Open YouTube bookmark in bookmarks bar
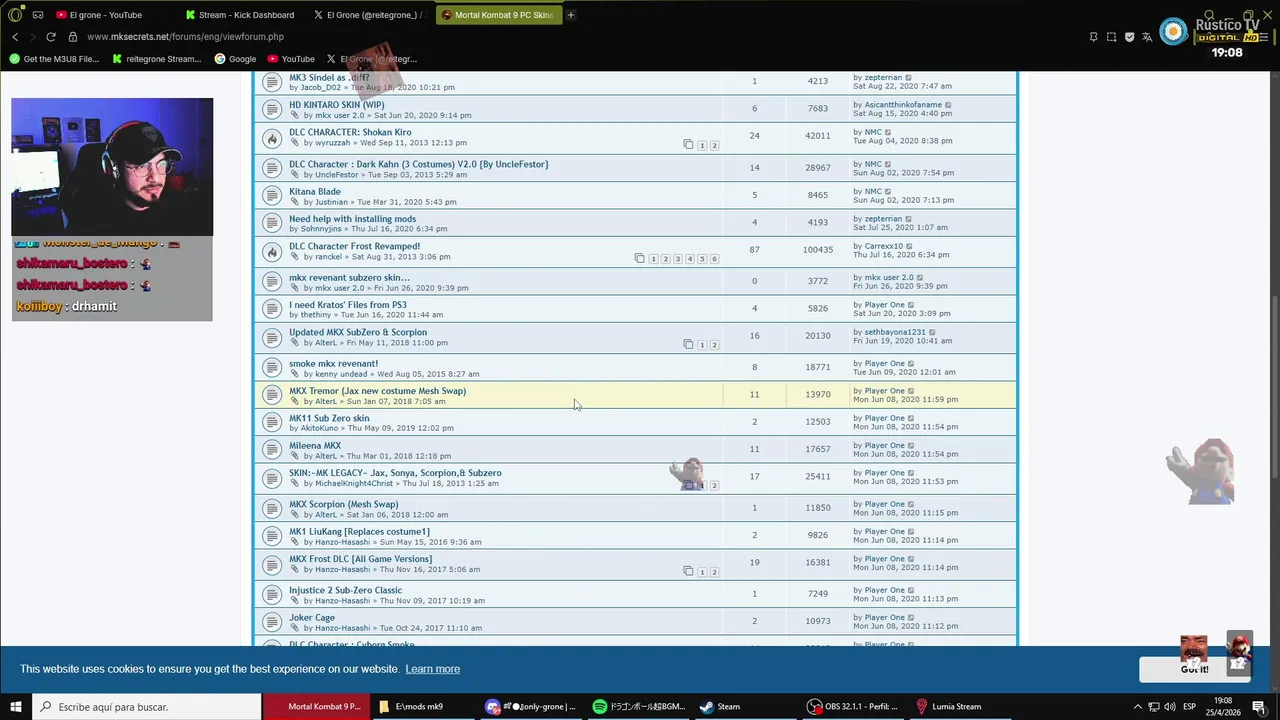The width and height of the screenshot is (1280, 720). coord(290,59)
